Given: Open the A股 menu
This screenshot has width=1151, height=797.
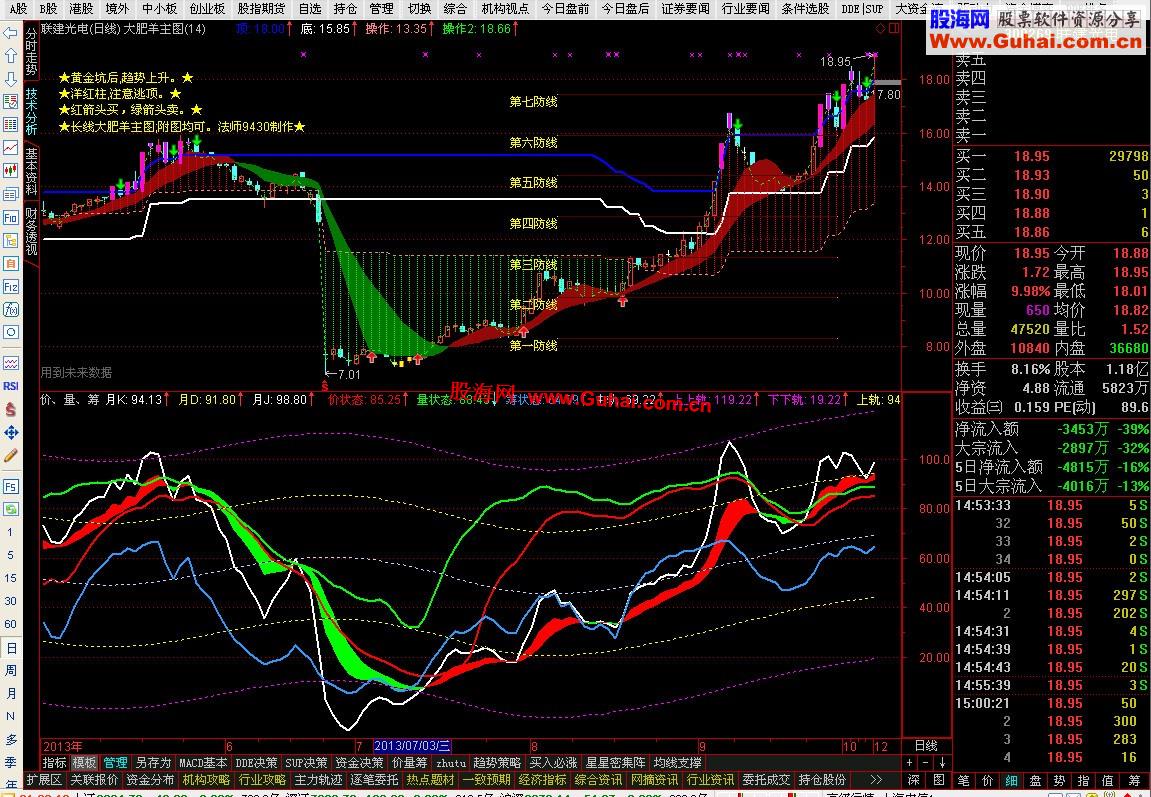Looking at the screenshot, I should pyautogui.click(x=17, y=9).
